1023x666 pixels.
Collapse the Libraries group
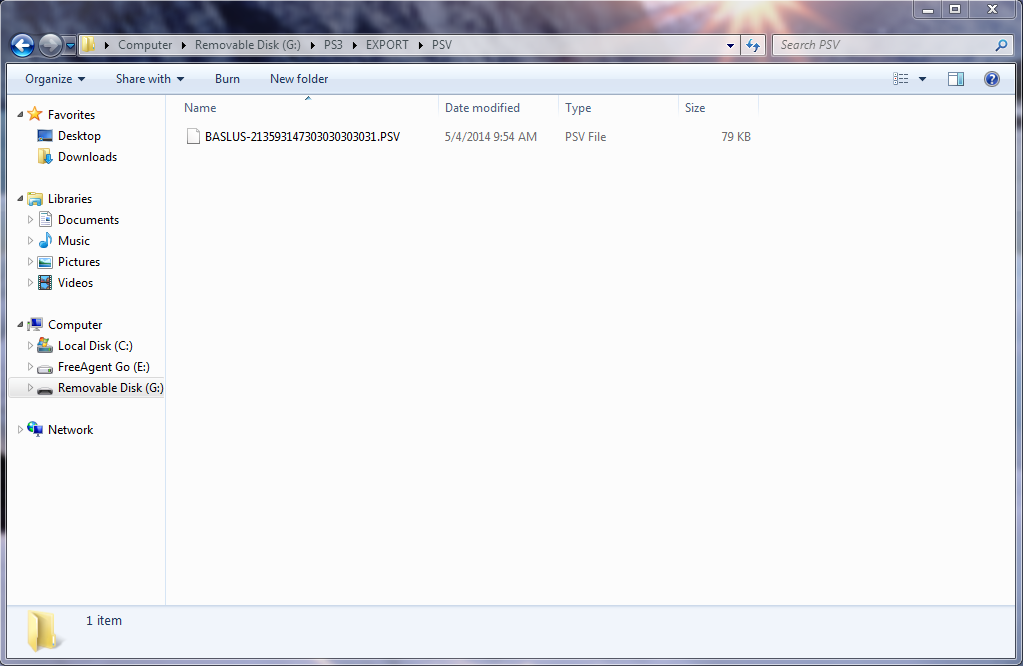pyautogui.click(x=20, y=198)
